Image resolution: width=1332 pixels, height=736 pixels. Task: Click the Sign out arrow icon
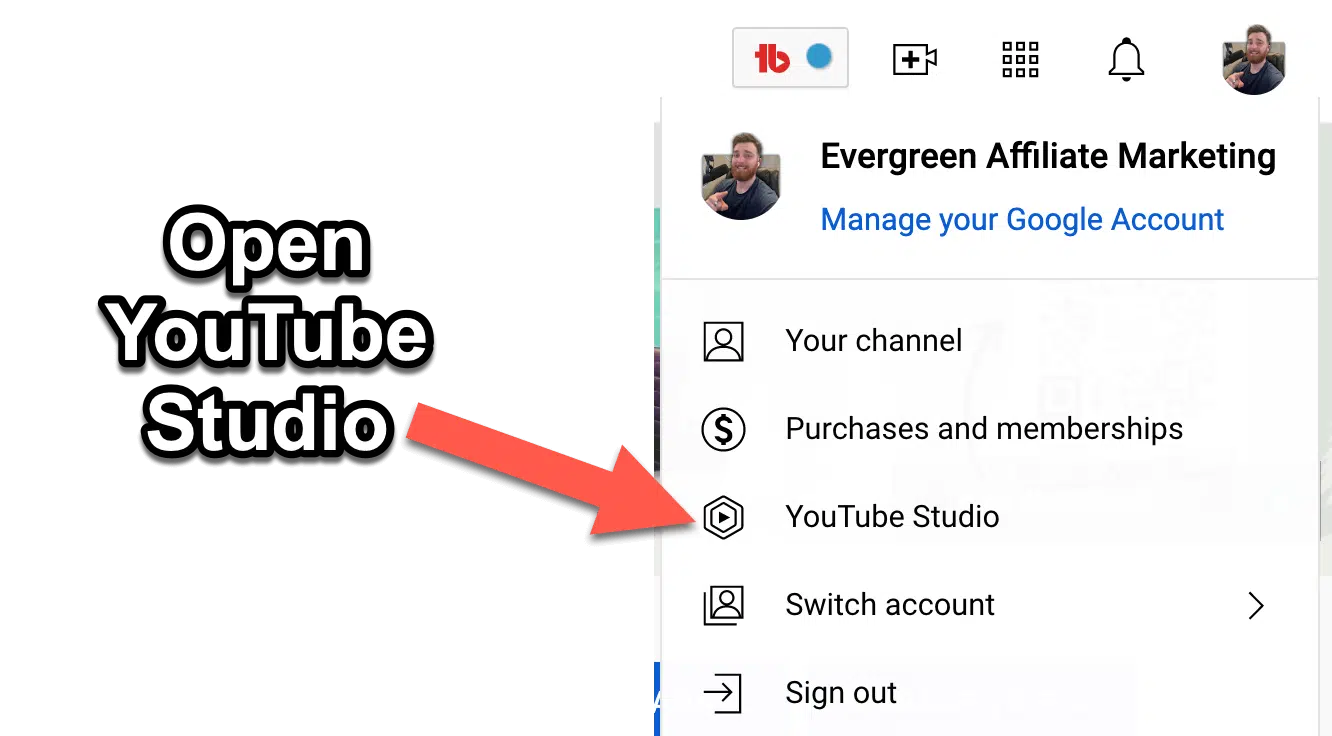pos(723,693)
